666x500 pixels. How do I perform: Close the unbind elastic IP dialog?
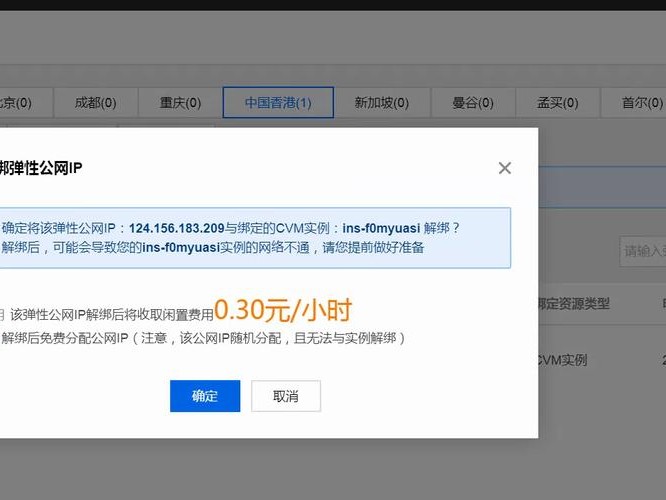pos(505,168)
